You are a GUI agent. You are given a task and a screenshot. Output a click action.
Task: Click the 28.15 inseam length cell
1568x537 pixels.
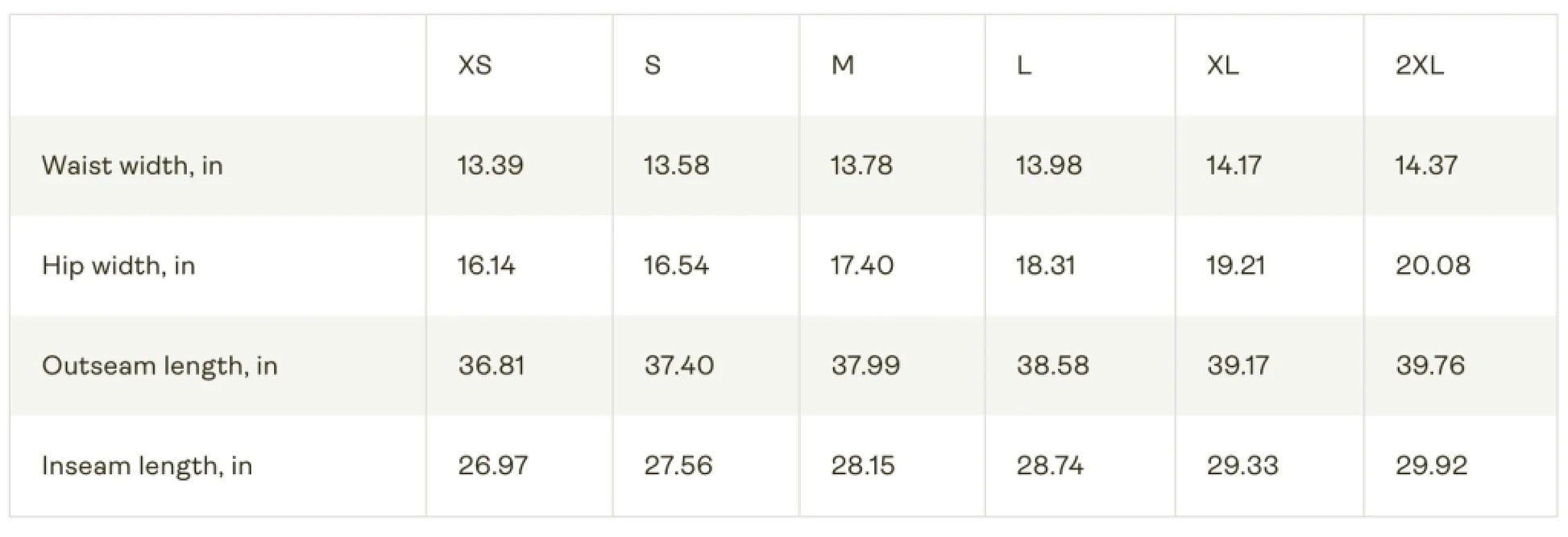pos(862,465)
